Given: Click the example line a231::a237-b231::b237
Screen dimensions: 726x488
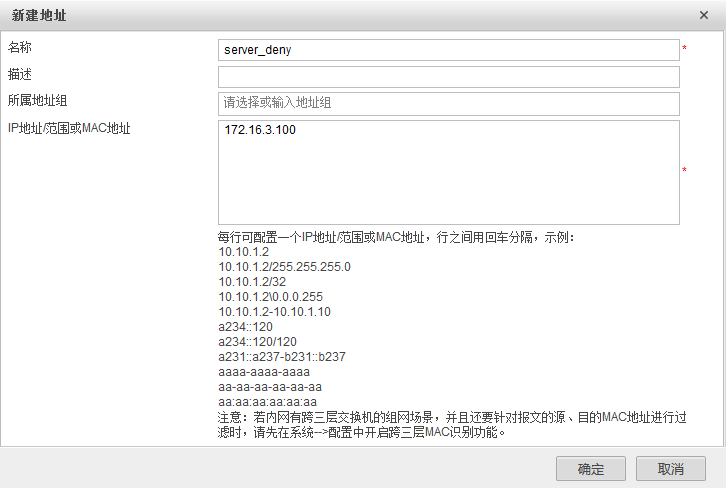Looking at the screenshot, I should coord(282,357).
